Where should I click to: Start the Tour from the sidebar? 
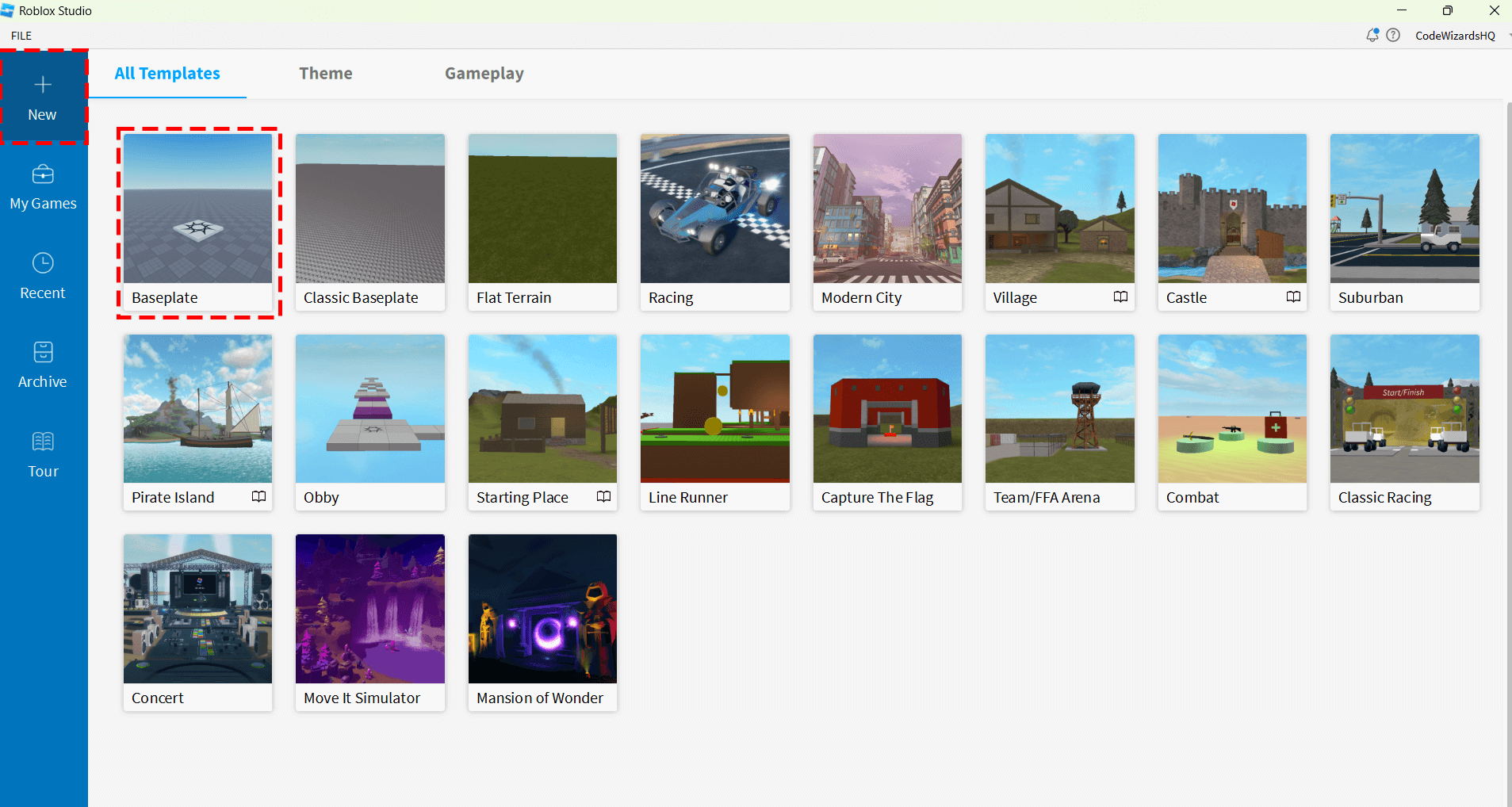pyautogui.click(x=43, y=453)
